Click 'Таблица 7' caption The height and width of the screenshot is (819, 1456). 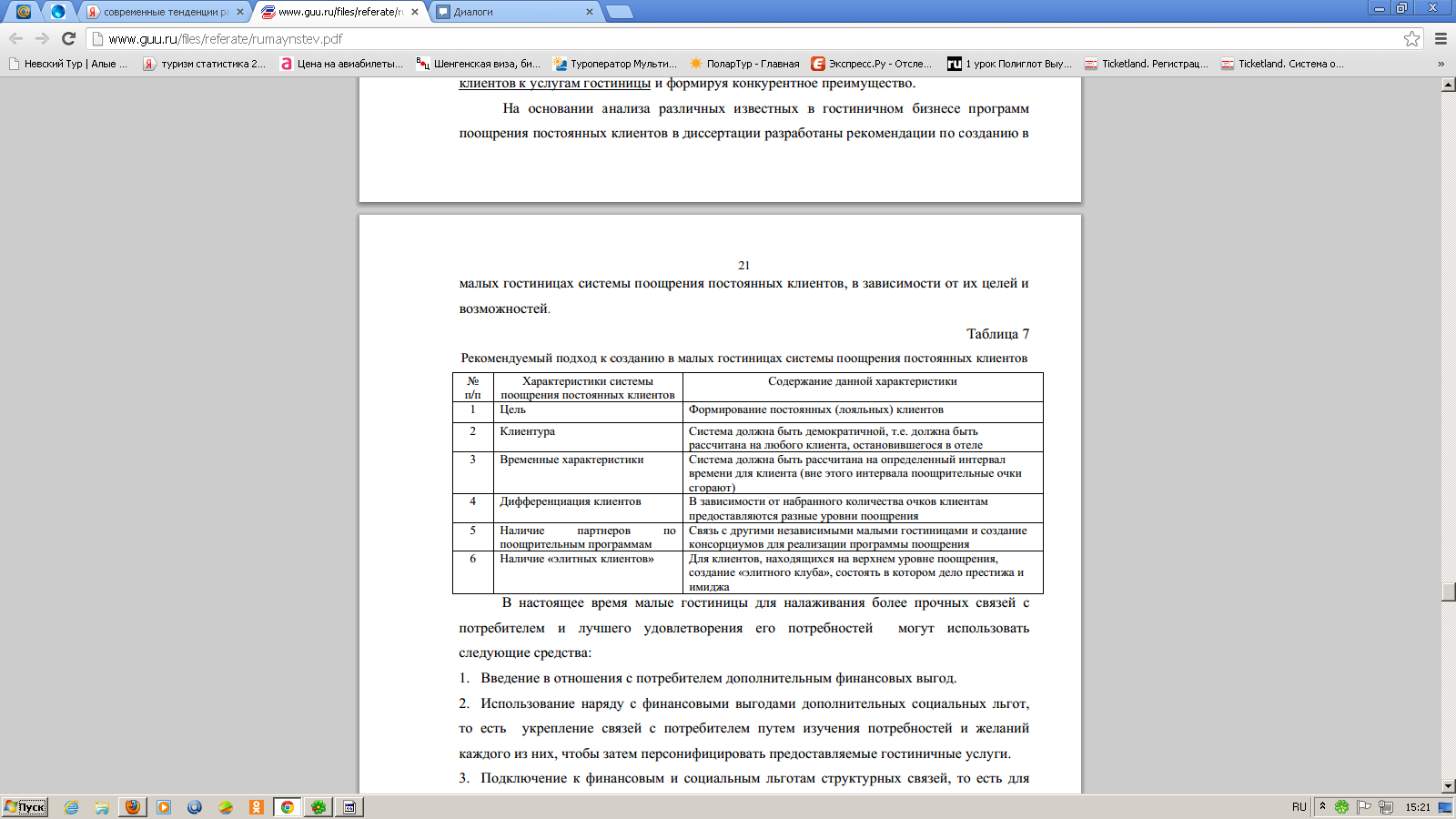(997, 334)
